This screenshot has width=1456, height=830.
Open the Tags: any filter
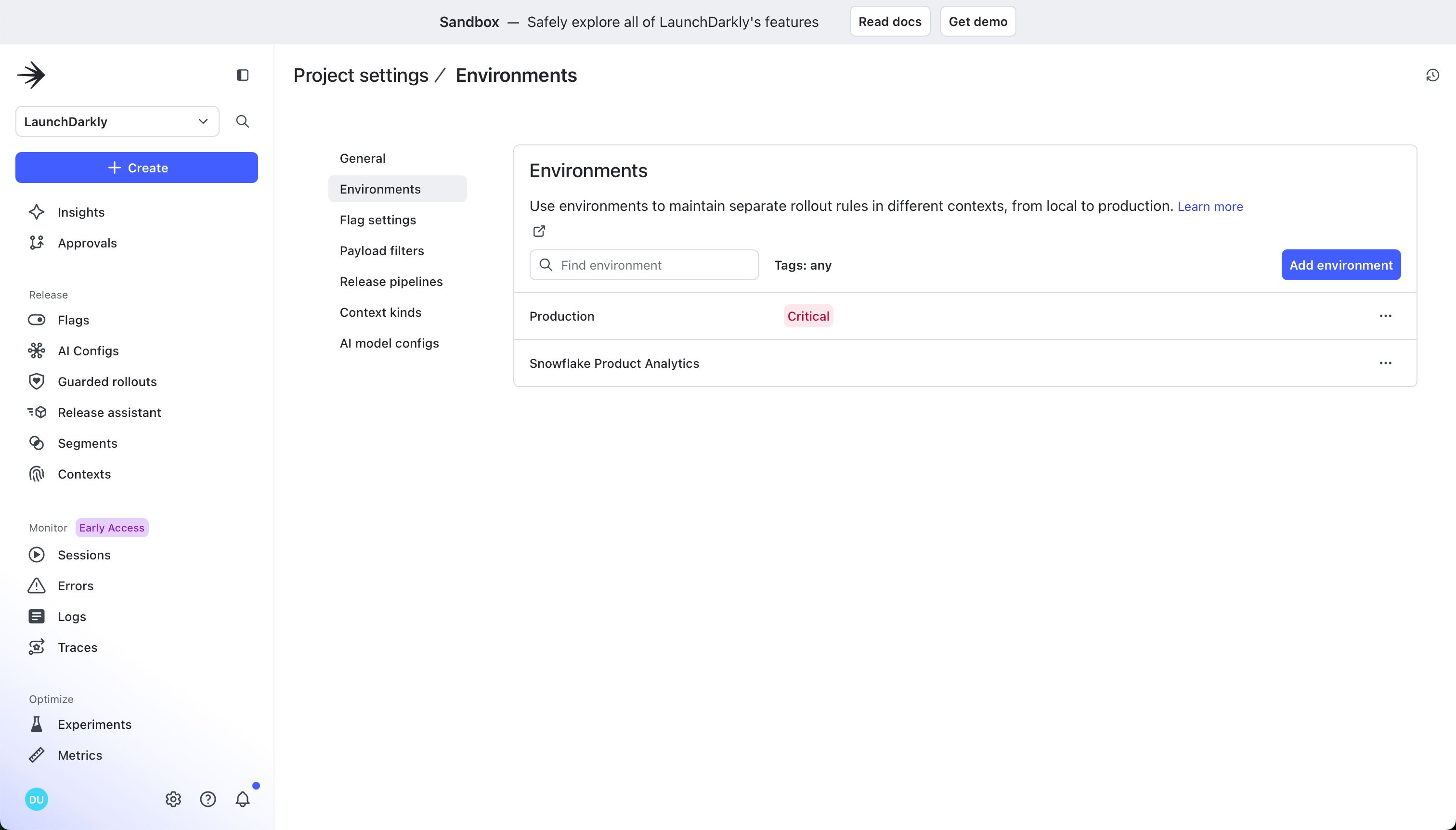(x=803, y=265)
